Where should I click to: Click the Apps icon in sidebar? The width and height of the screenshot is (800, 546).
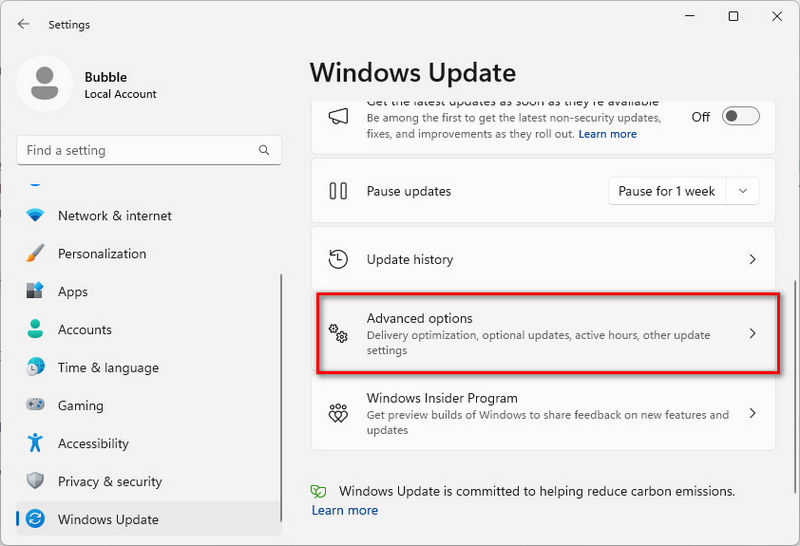pos(35,291)
